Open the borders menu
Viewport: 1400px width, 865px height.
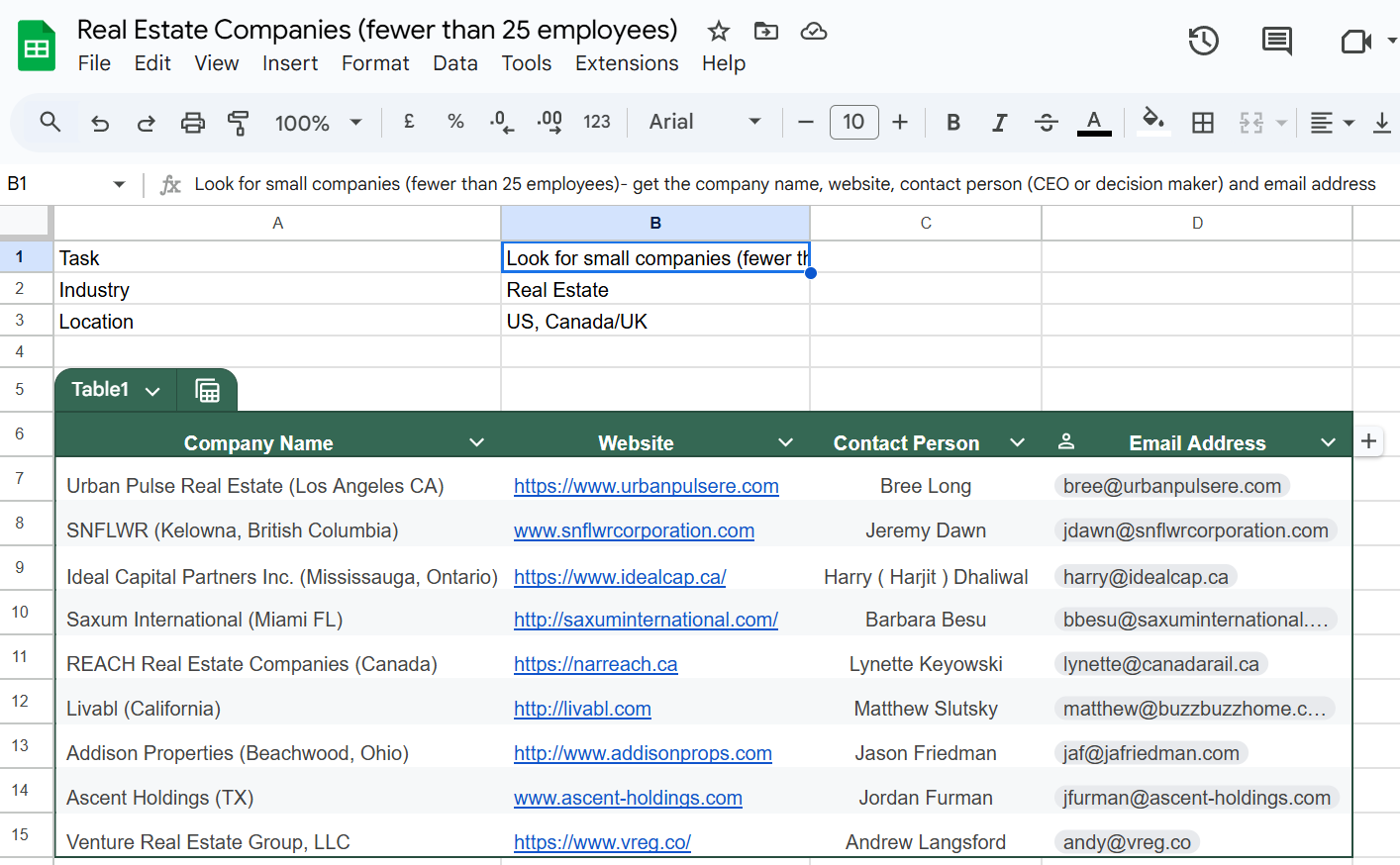click(1203, 123)
